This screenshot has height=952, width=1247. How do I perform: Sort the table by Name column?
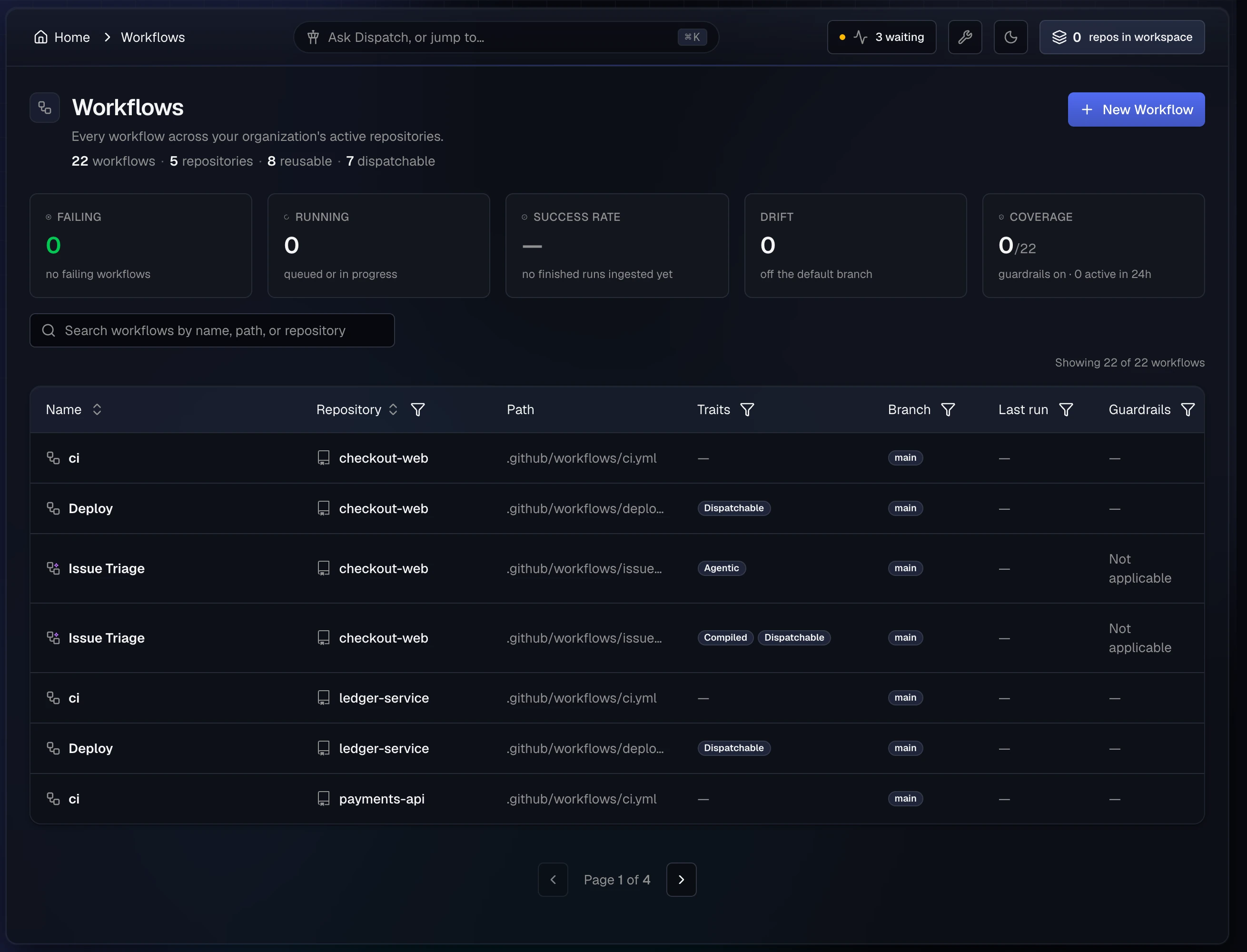(97, 410)
